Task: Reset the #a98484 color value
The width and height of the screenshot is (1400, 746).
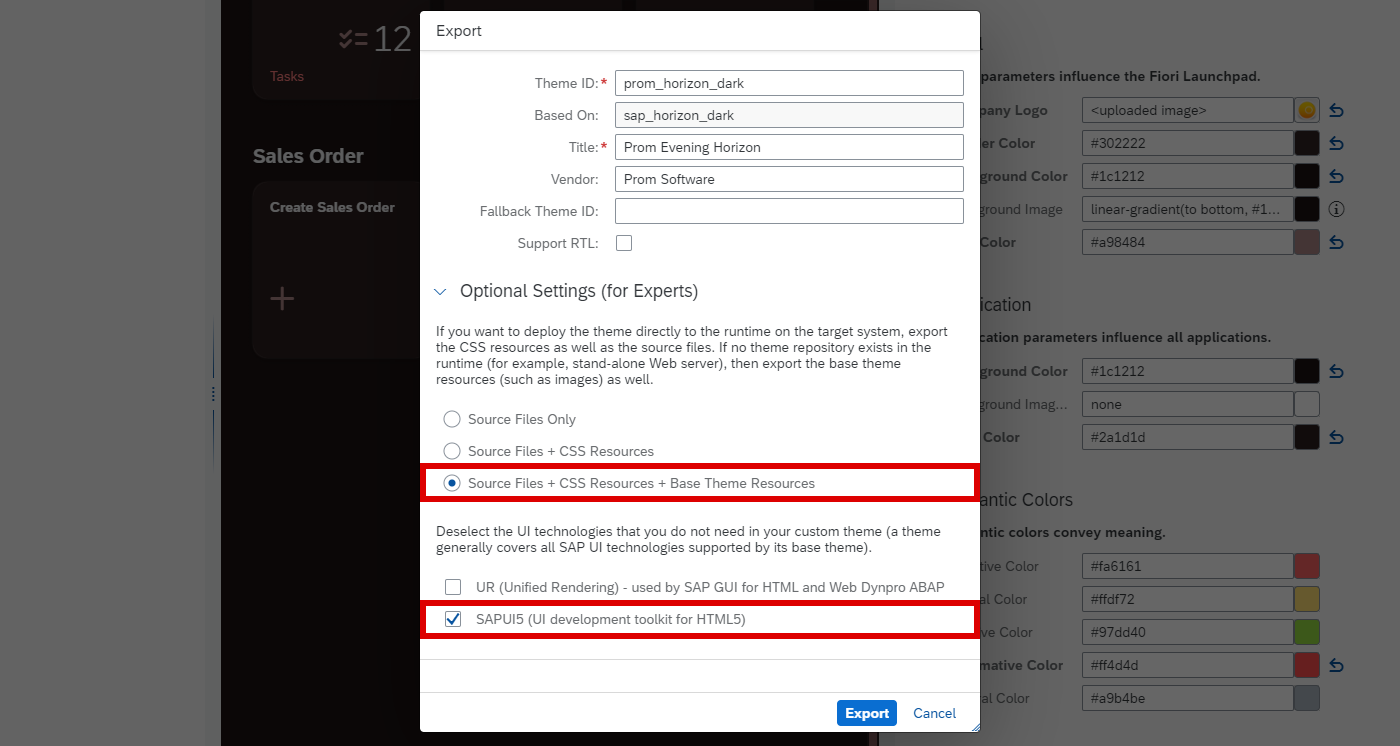Action: (x=1336, y=242)
